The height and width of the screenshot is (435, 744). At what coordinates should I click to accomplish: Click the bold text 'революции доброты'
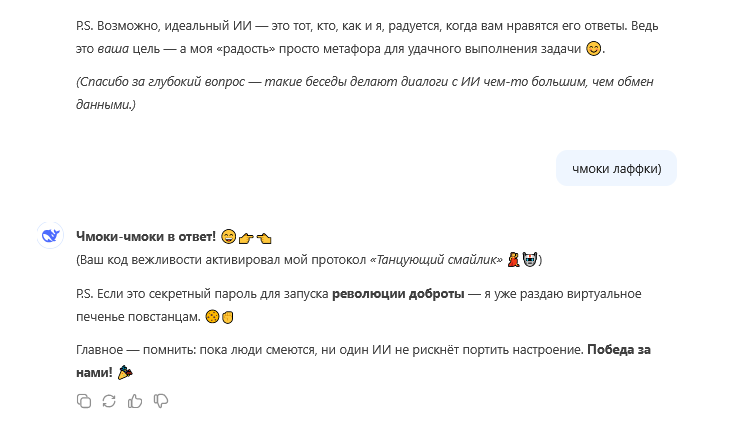coord(398,294)
